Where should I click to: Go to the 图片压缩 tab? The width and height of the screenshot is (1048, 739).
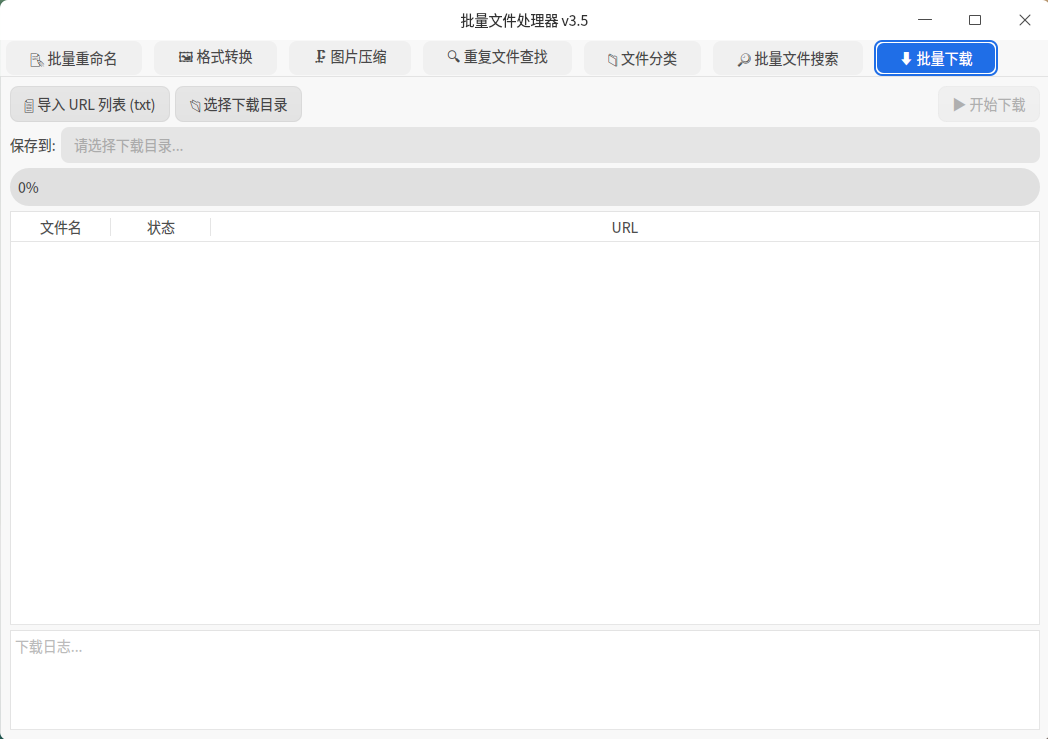[x=350, y=57]
